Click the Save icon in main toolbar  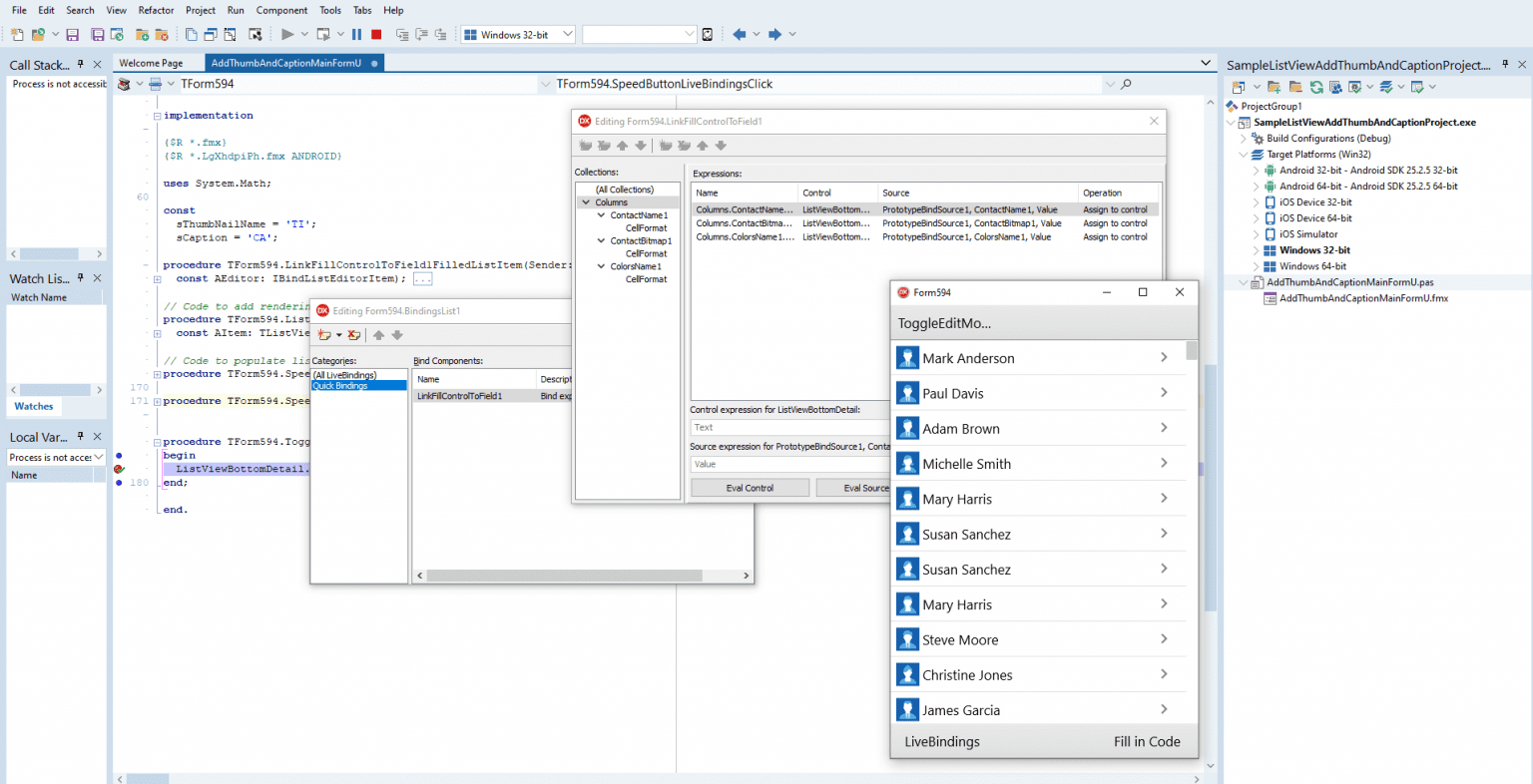(x=72, y=34)
